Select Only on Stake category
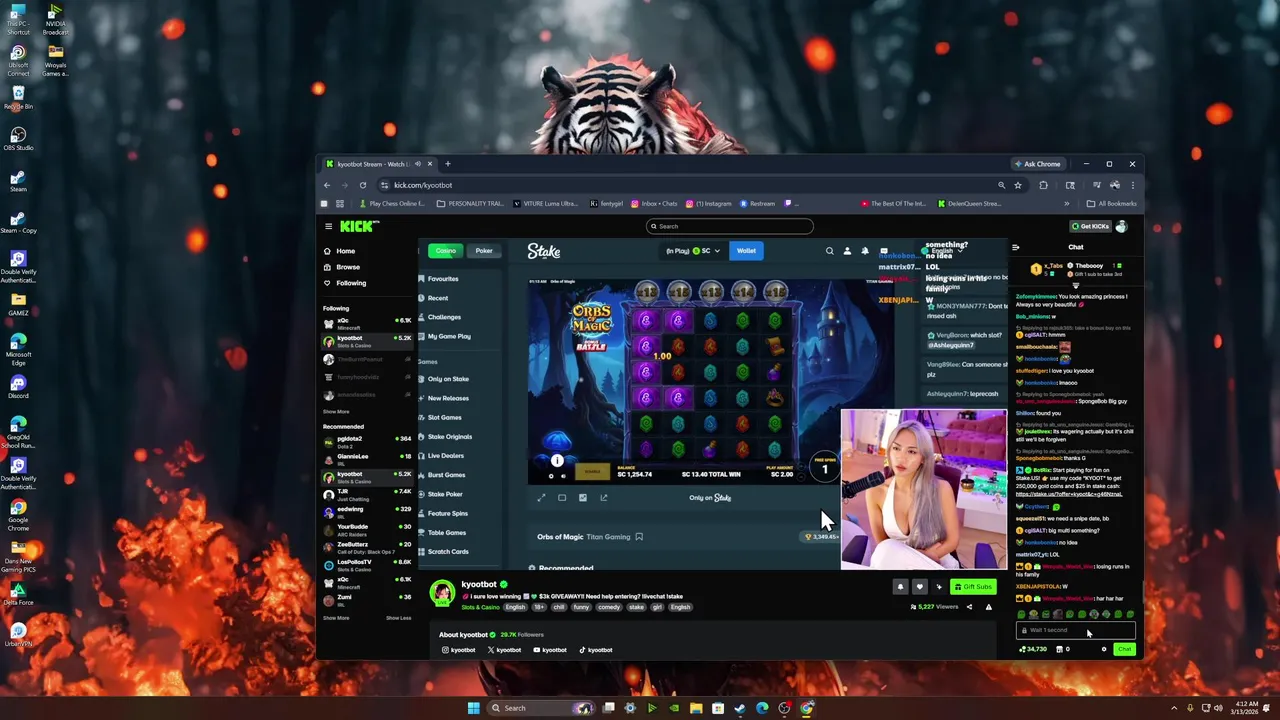The image size is (1280, 720). (448, 379)
